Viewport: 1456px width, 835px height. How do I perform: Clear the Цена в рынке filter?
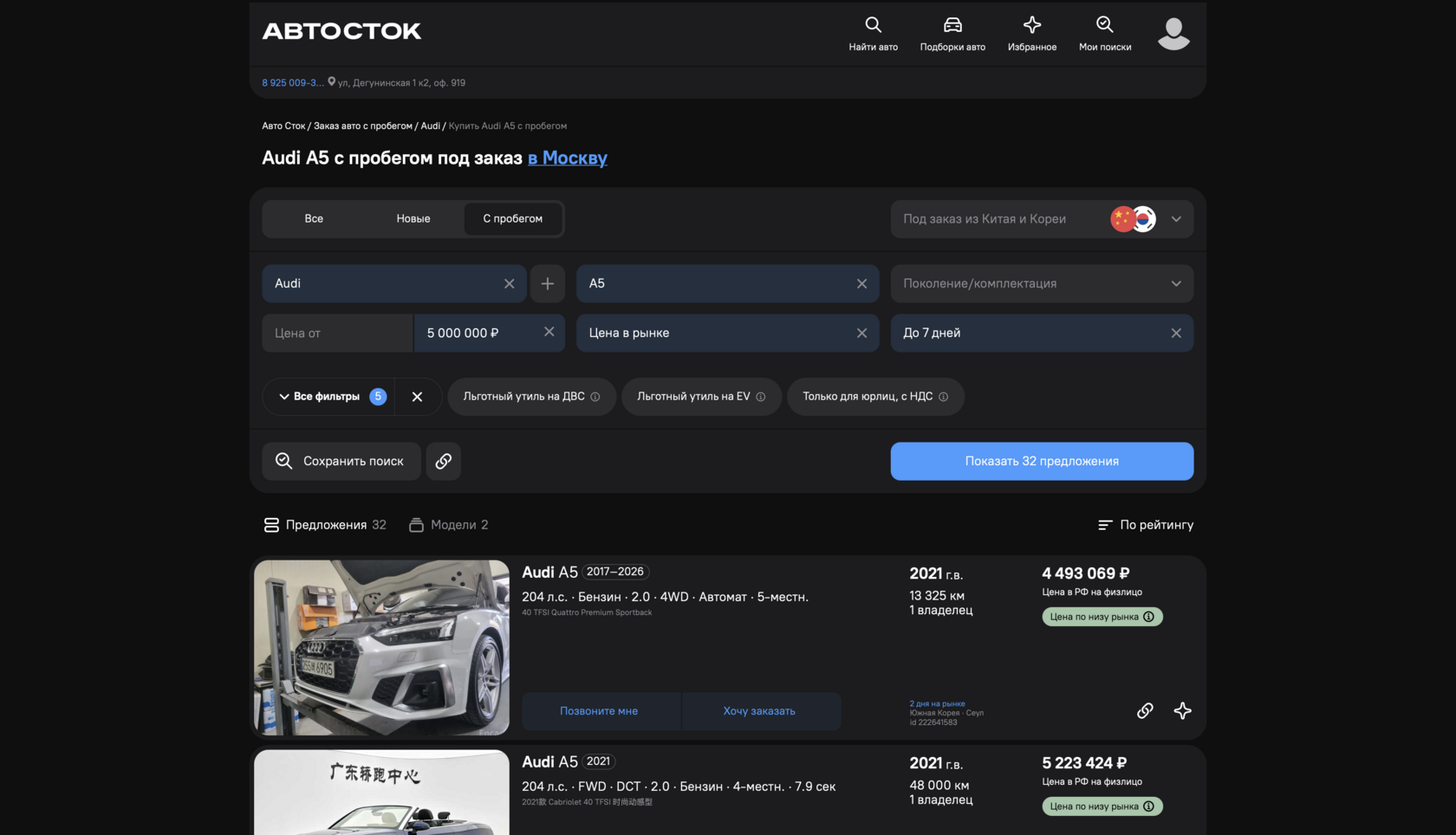(861, 333)
